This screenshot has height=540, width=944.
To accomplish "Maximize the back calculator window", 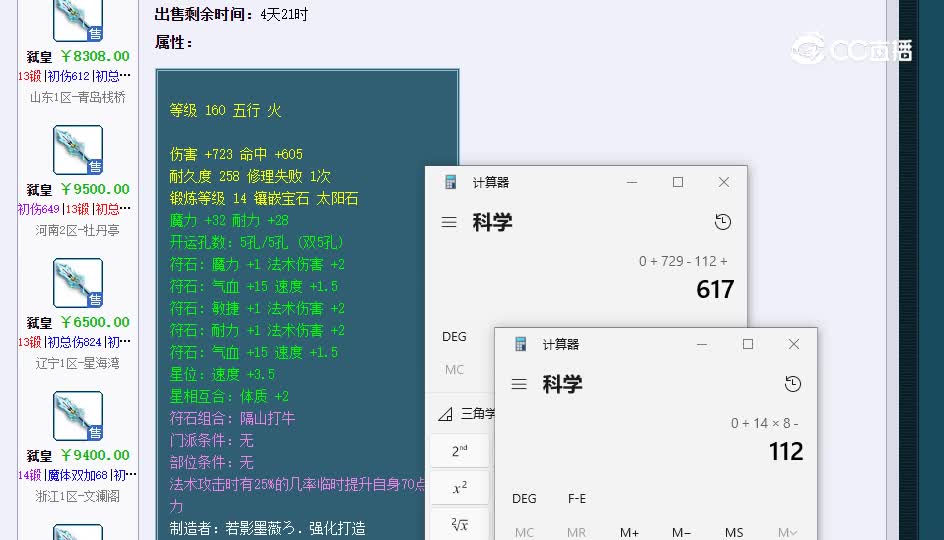I will point(678,182).
